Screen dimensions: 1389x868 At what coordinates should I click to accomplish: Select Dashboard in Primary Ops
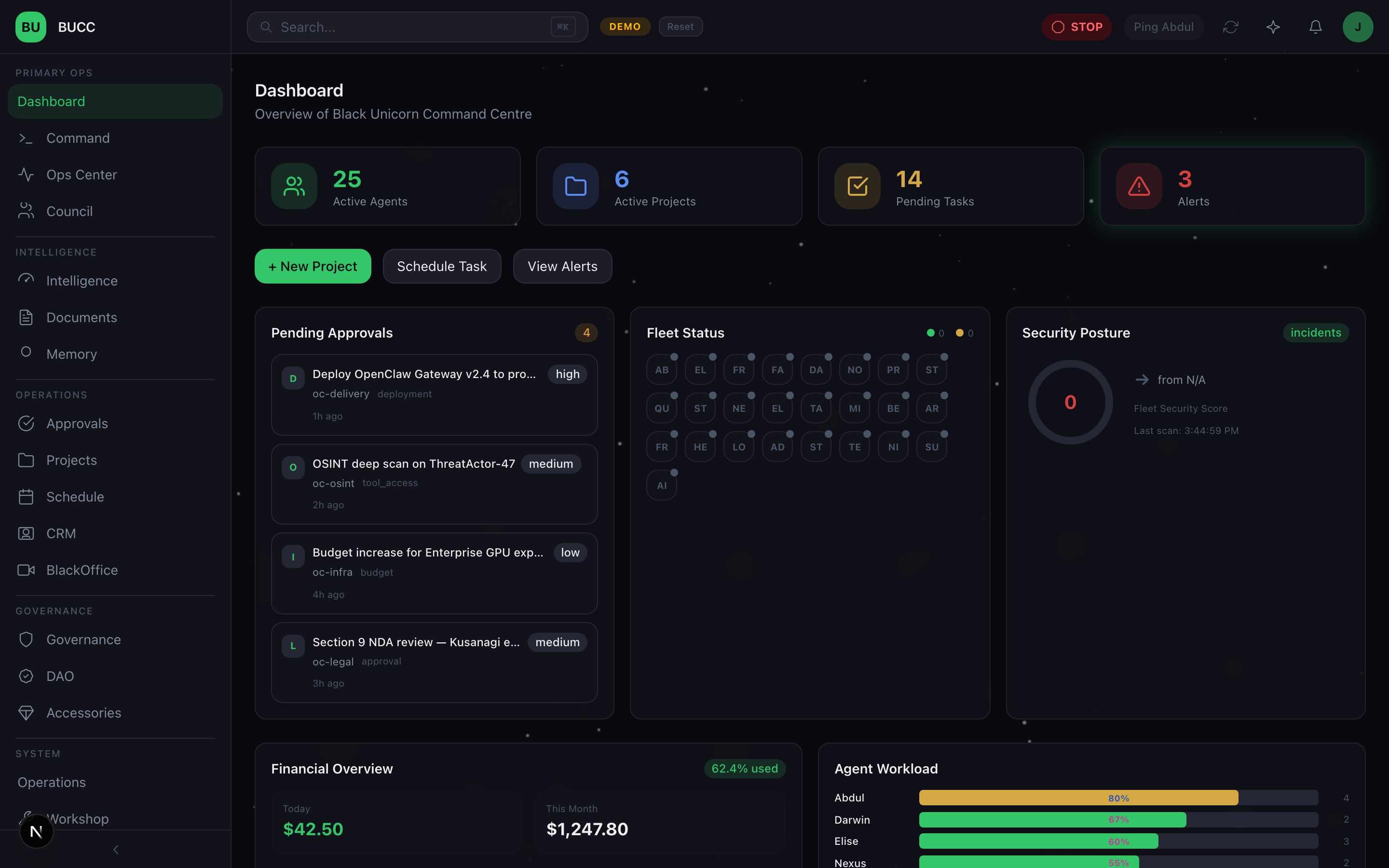click(x=51, y=101)
